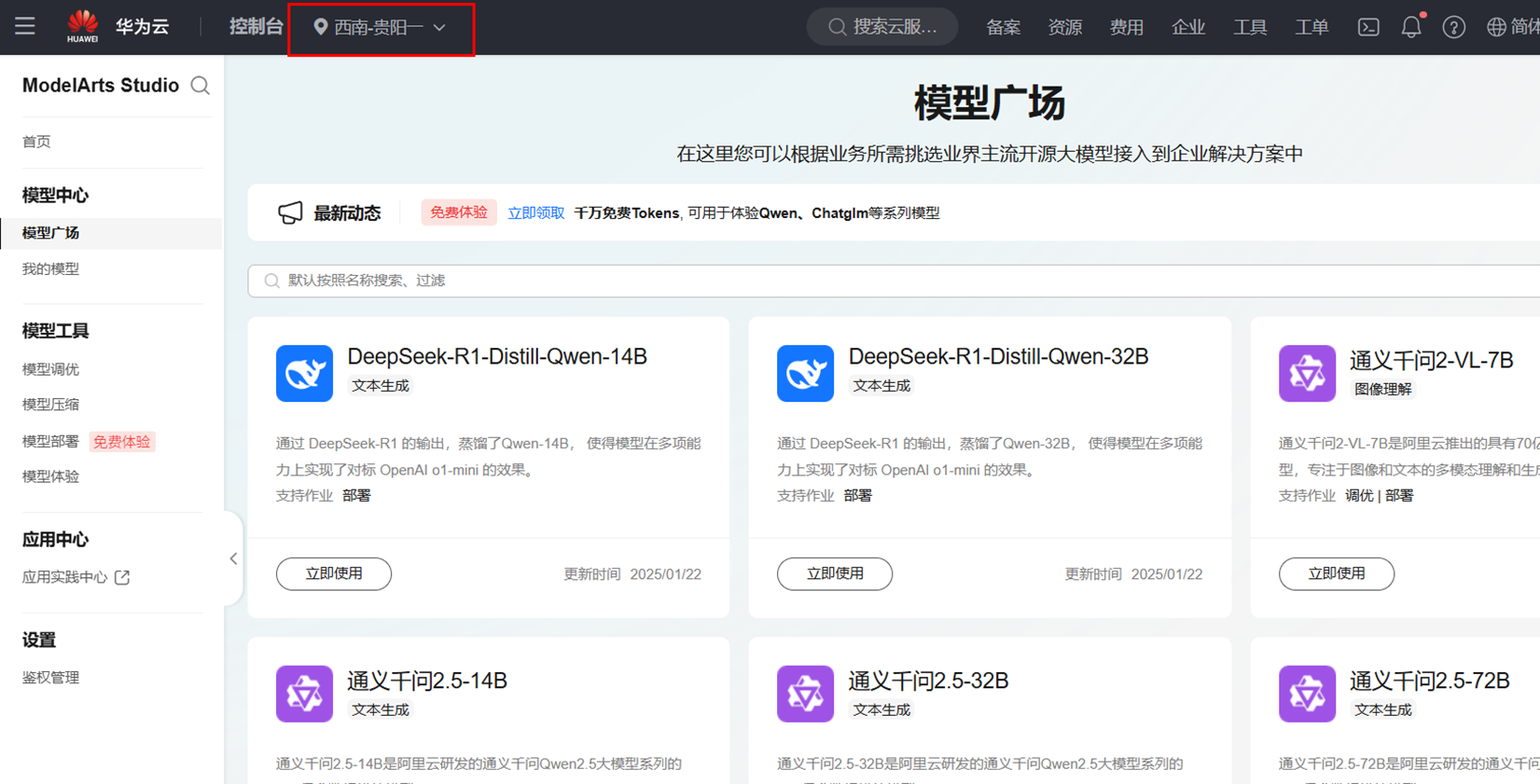1540x784 pixels.
Task: Open the DeepSeek-R1-Distill-Qwen-14B model title
Action: (497, 356)
